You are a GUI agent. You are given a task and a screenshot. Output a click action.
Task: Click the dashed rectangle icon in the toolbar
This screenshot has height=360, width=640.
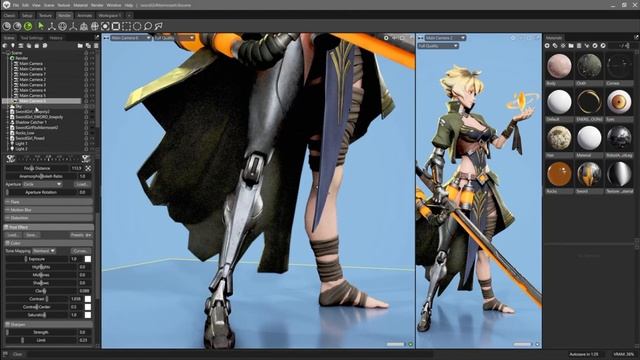pyautogui.click(x=127, y=26)
